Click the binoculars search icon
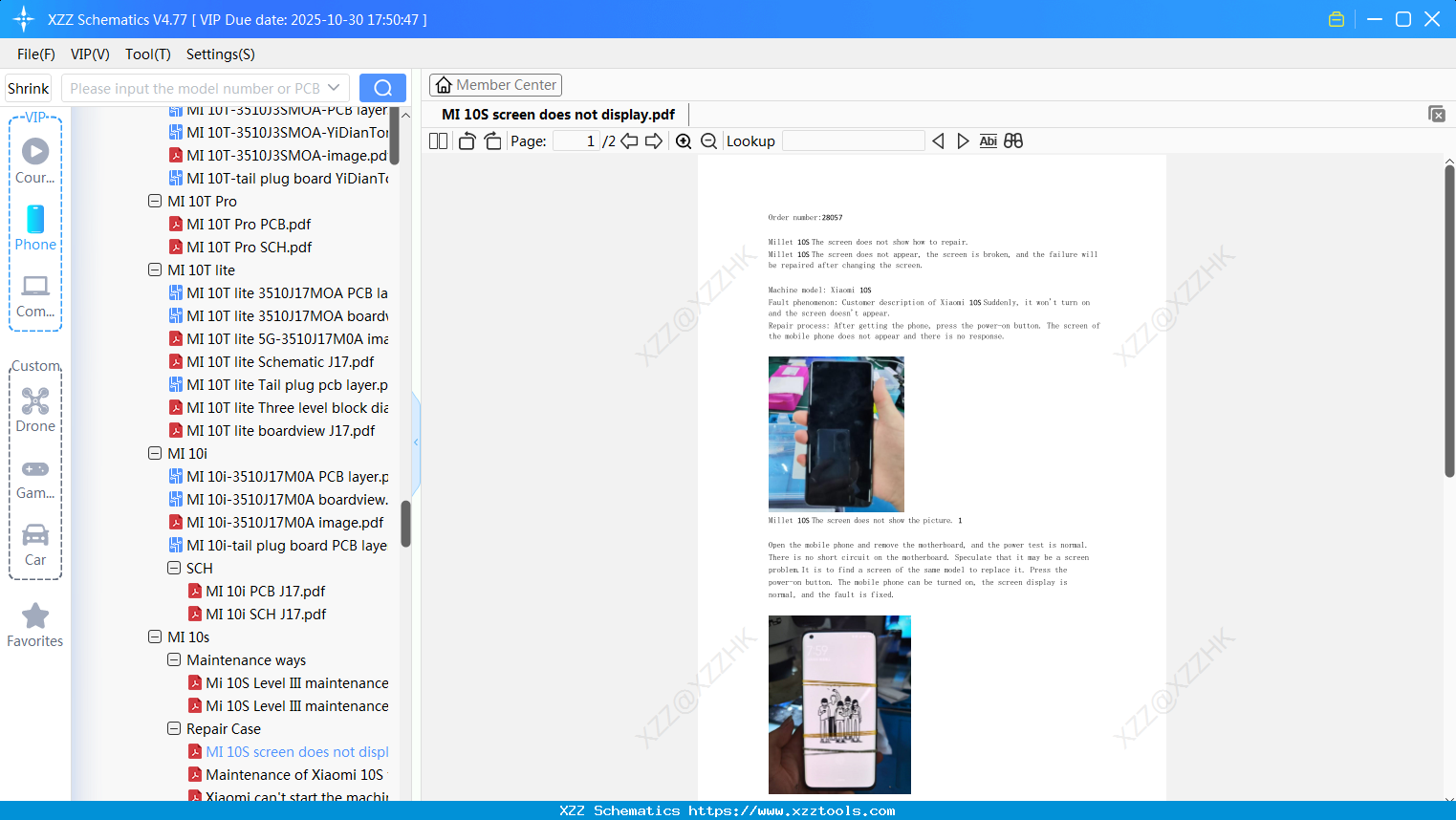 tap(1013, 141)
